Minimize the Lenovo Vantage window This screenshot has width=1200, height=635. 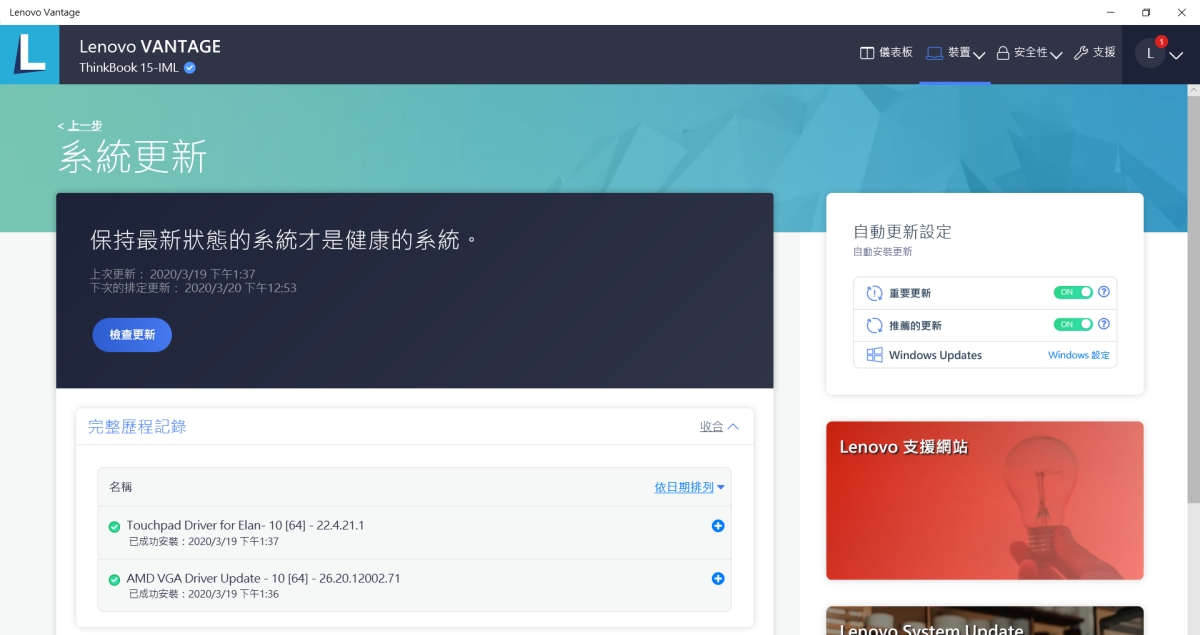1110,12
